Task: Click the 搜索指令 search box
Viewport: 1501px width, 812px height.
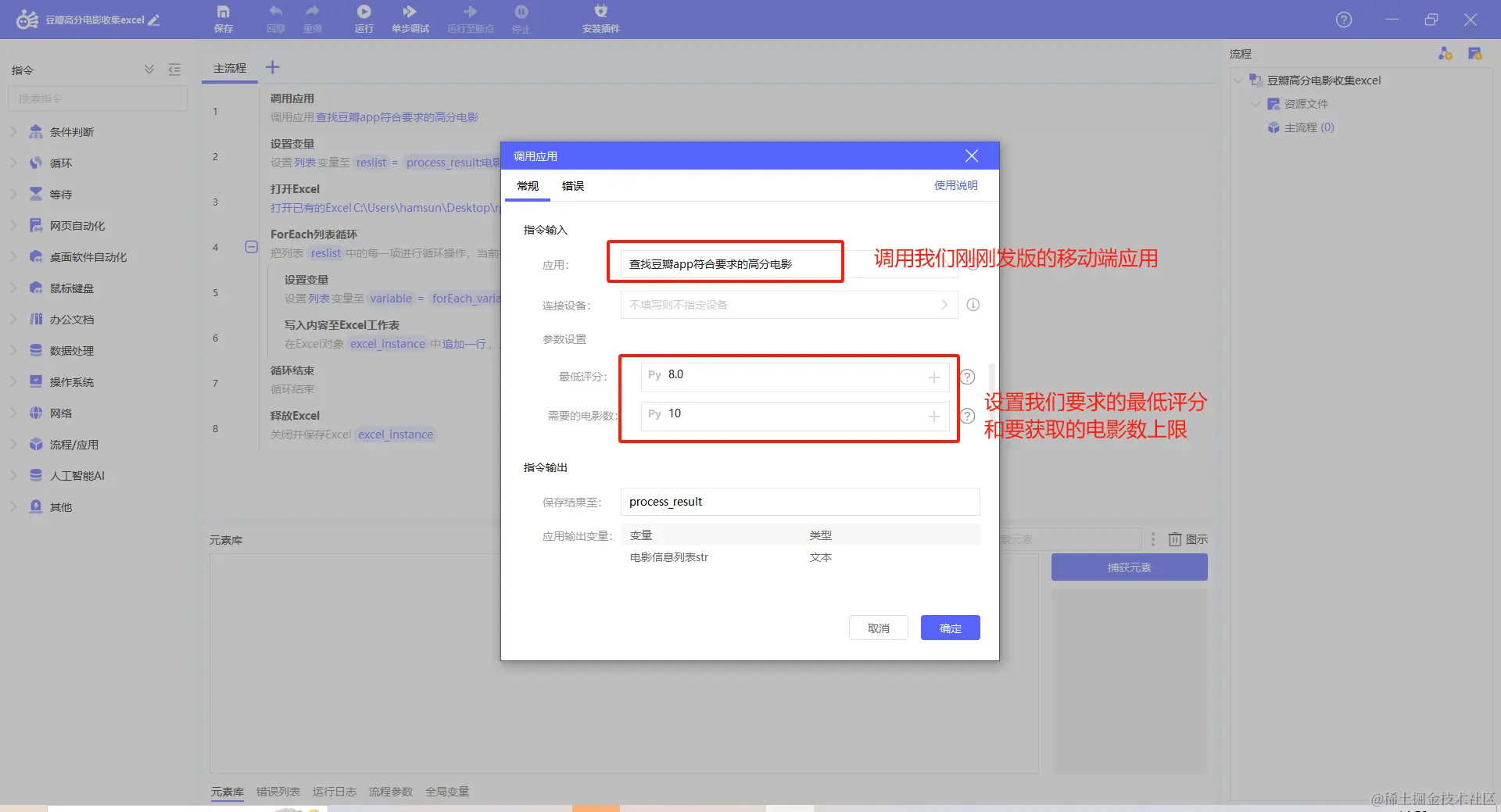Action: (98, 98)
